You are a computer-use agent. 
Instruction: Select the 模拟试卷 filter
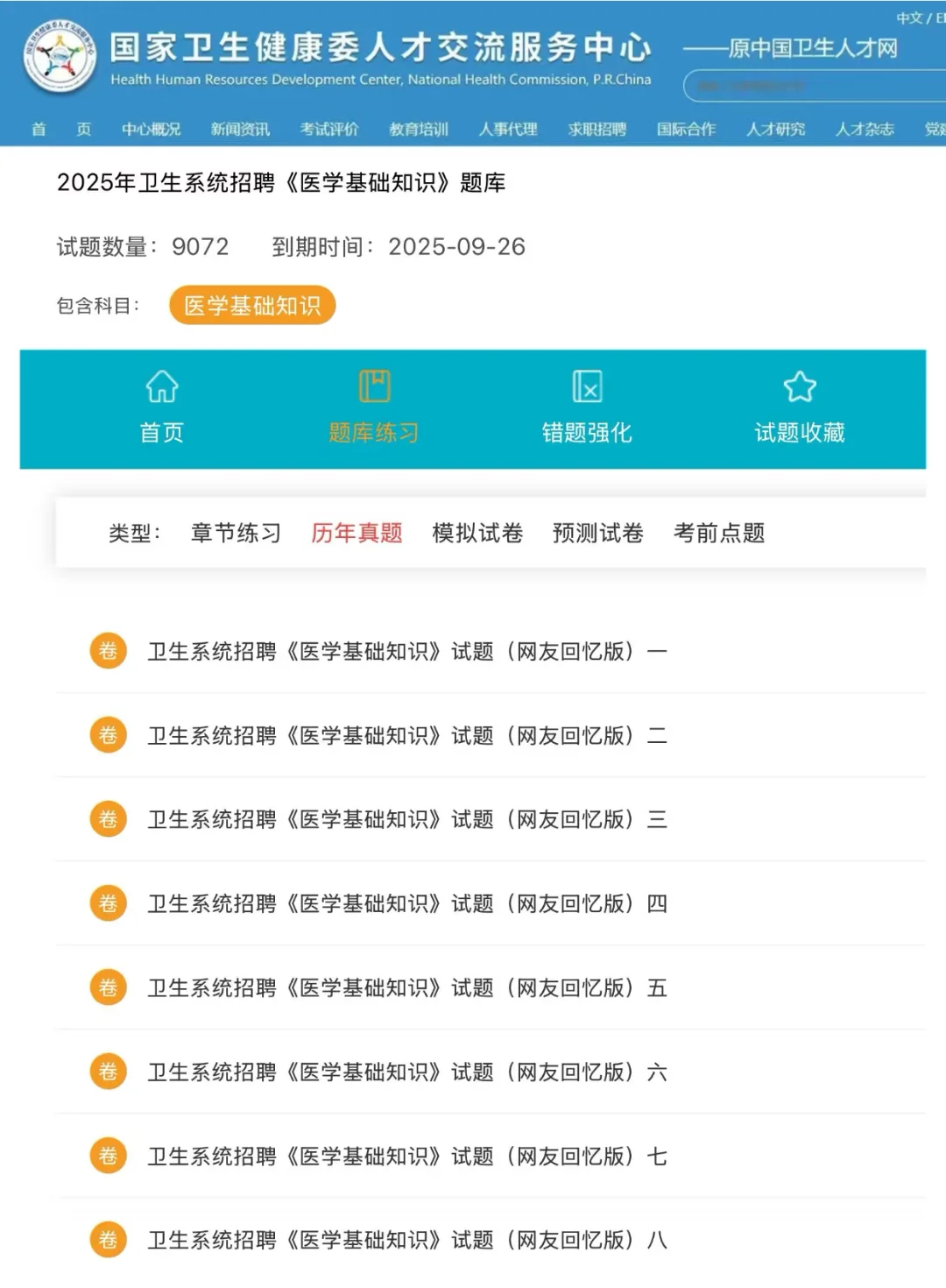pos(477,533)
